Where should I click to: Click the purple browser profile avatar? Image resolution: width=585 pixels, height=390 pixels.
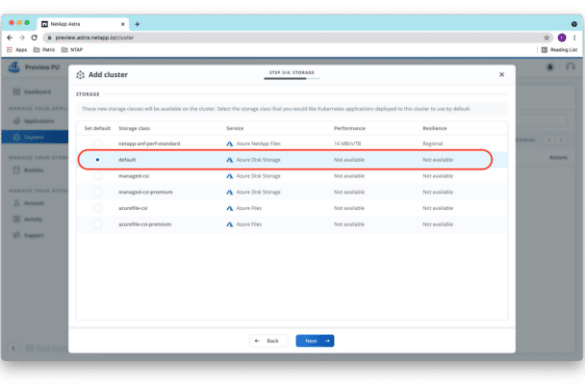tap(562, 37)
